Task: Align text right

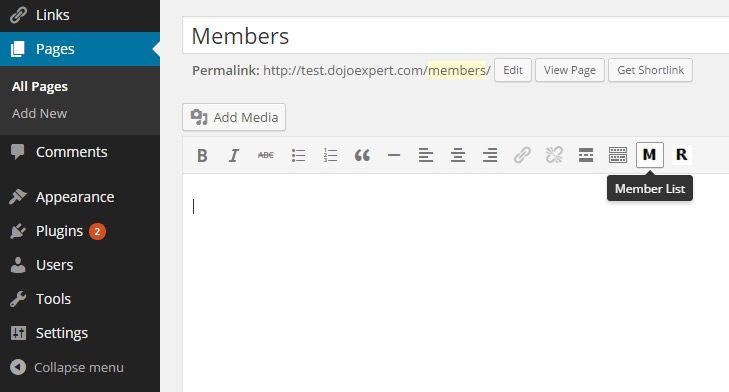Action: pyautogui.click(x=490, y=155)
